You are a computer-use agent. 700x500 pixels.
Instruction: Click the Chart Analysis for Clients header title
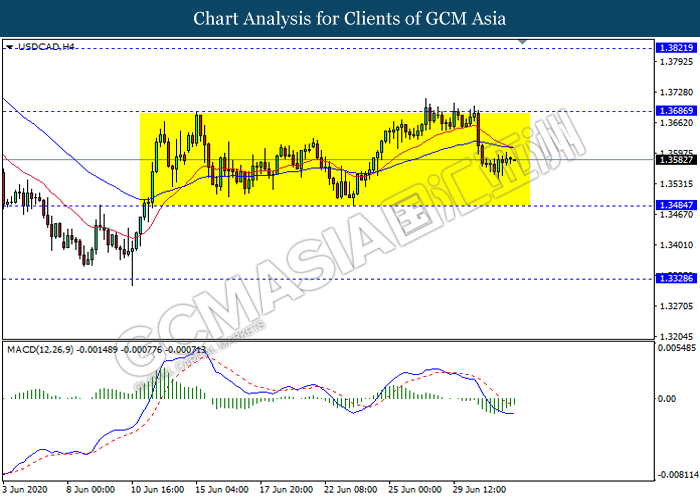(350, 18)
